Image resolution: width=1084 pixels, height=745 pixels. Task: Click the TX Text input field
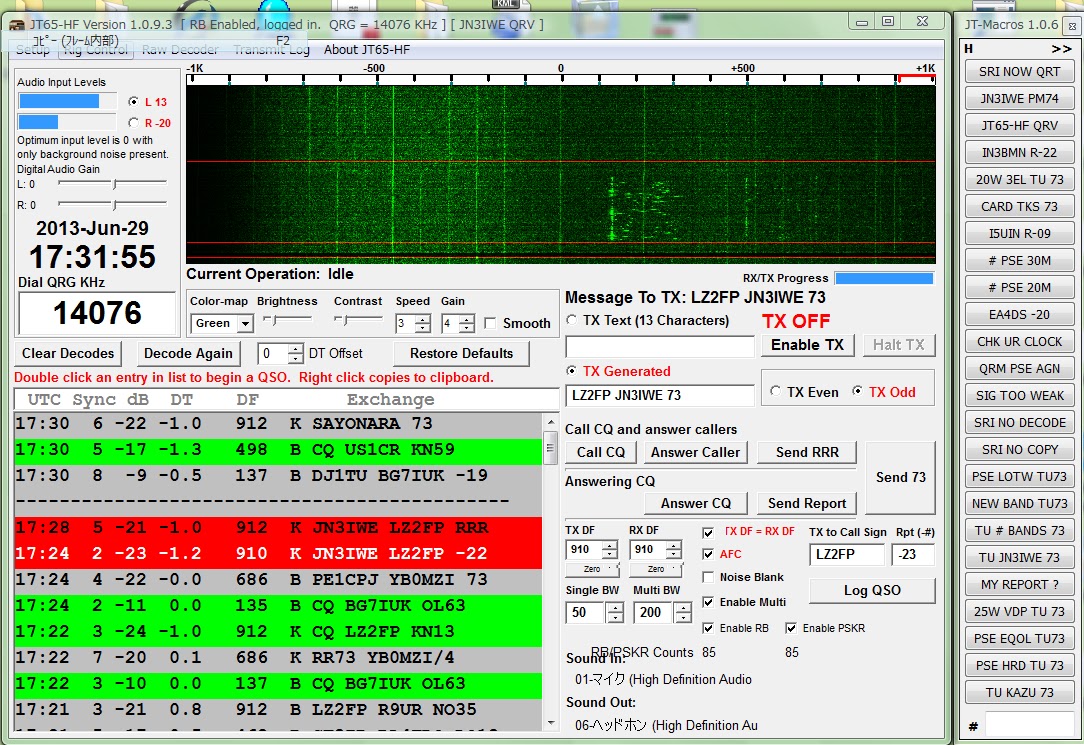click(x=660, y=346)
